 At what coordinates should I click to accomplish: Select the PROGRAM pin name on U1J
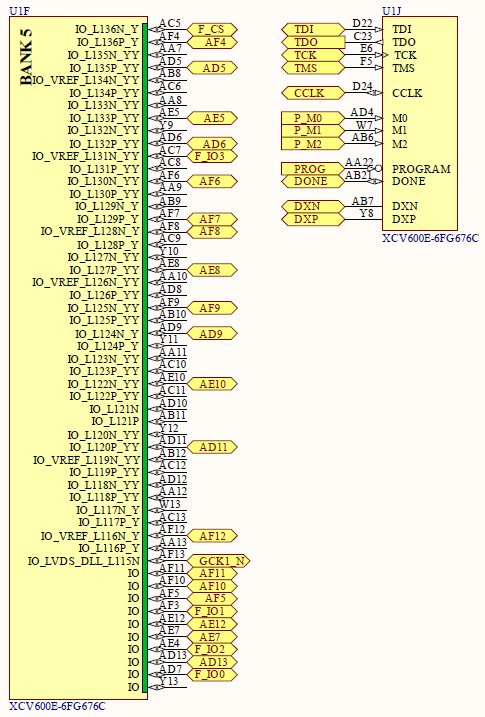(421, 169)
